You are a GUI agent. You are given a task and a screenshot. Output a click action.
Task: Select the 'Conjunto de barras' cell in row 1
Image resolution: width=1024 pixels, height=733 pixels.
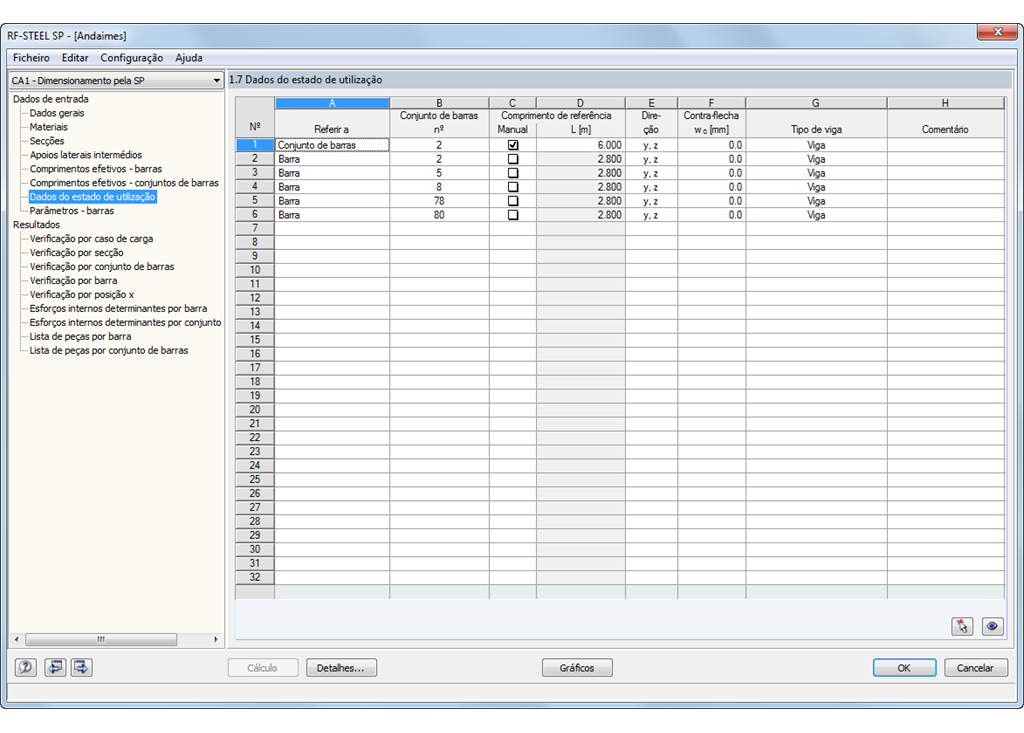(x=332, y=145)
